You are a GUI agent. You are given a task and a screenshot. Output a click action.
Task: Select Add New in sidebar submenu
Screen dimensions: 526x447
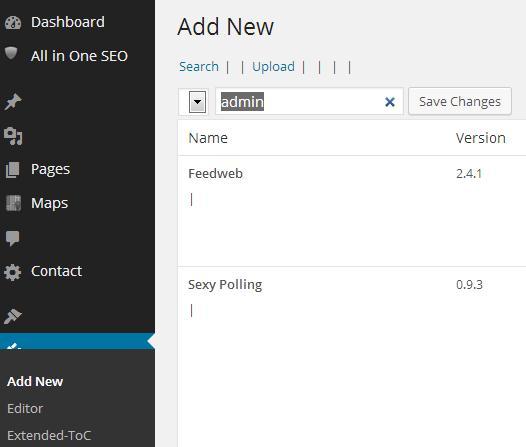pyautogui.click(x=35, y=381)
